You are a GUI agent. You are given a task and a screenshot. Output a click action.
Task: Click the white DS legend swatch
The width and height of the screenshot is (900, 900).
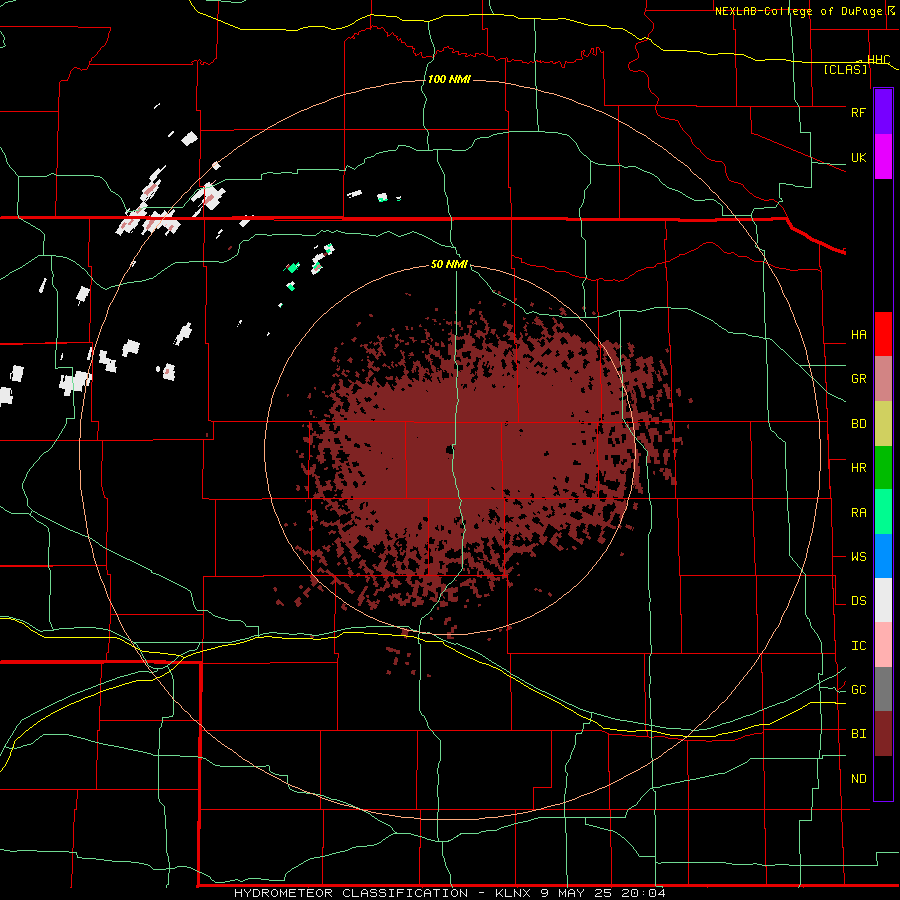(x=883, y=600)
